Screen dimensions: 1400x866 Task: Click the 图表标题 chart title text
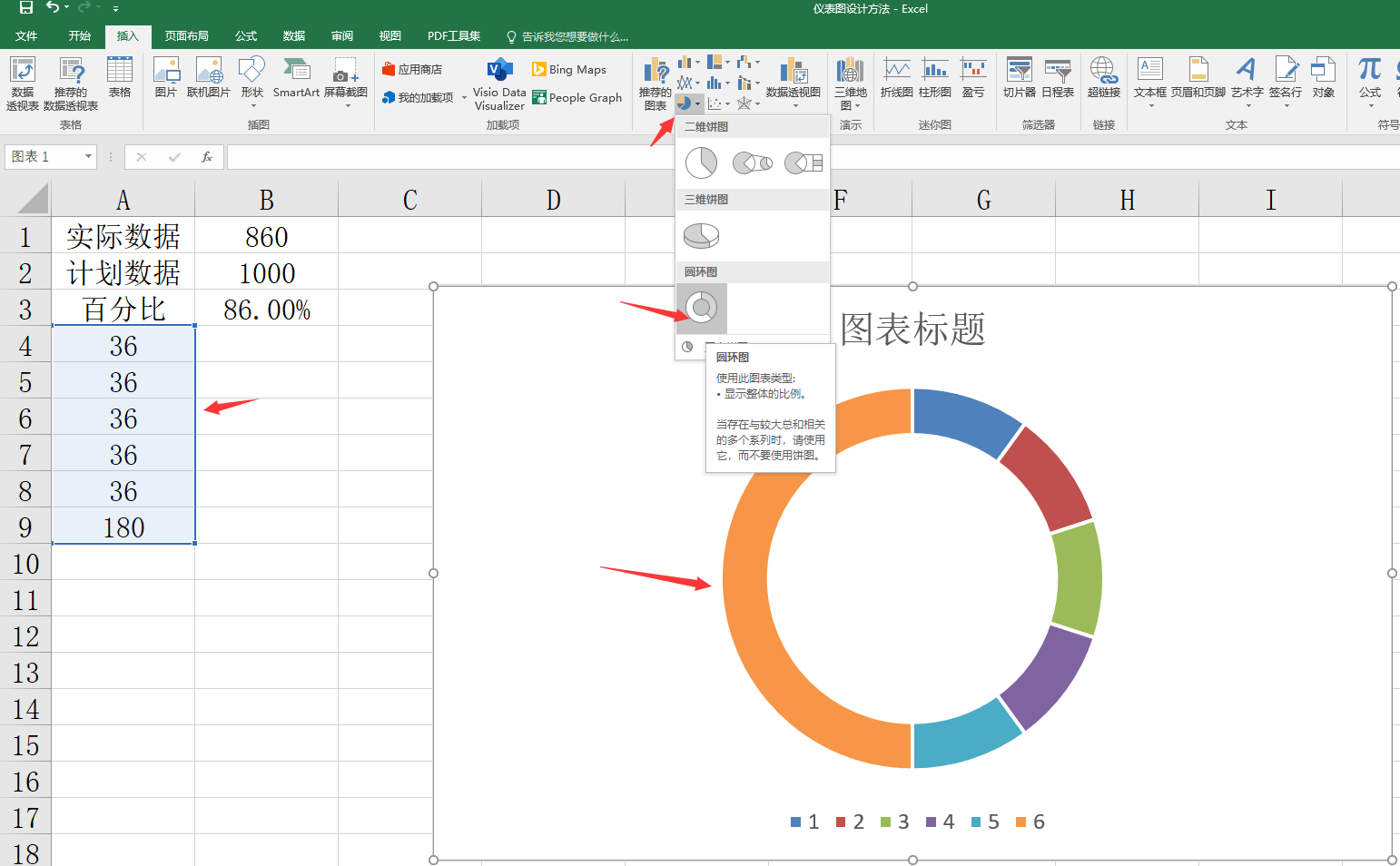tap(912, 330)
